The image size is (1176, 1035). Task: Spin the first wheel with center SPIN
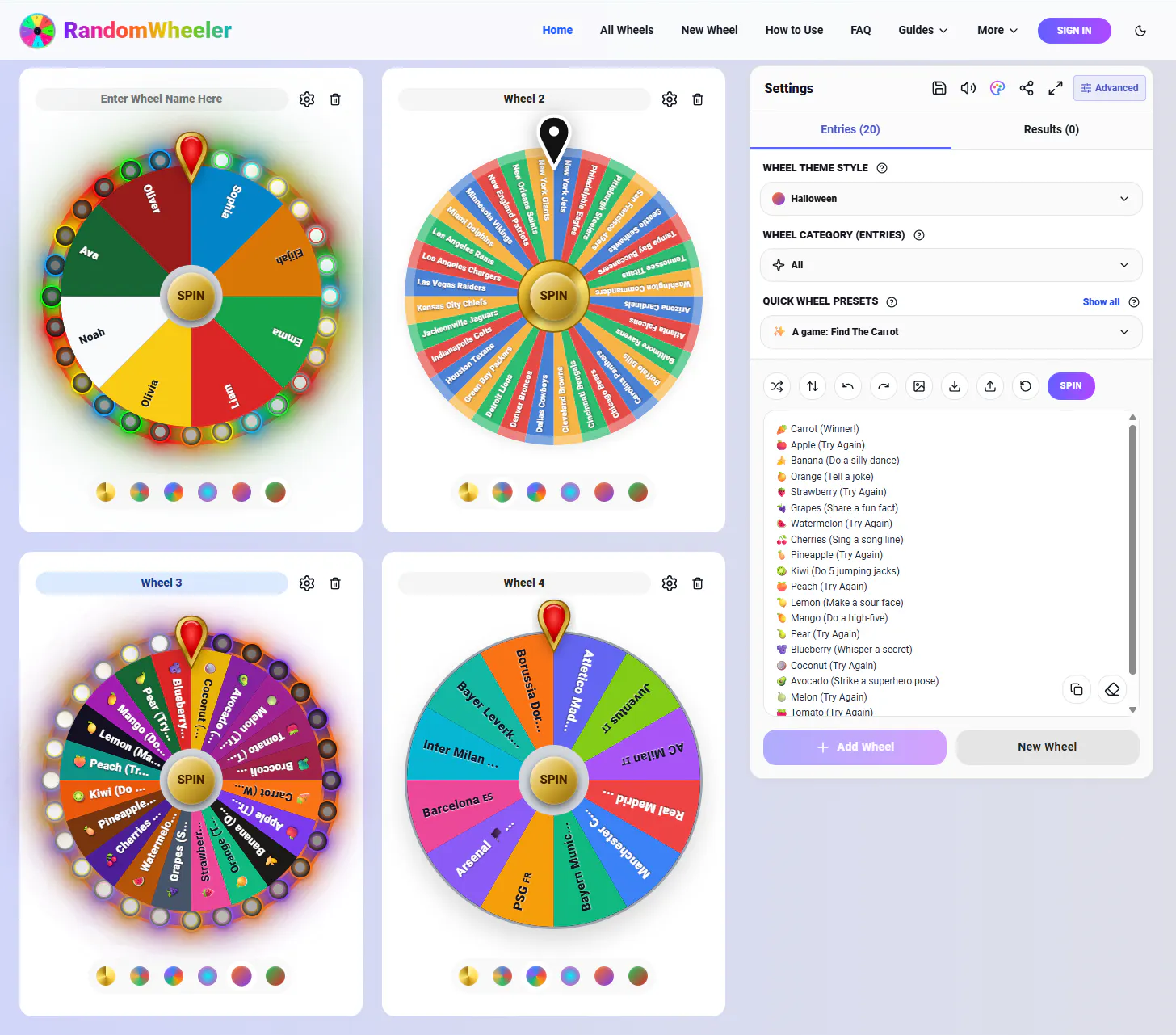[191, 296]
